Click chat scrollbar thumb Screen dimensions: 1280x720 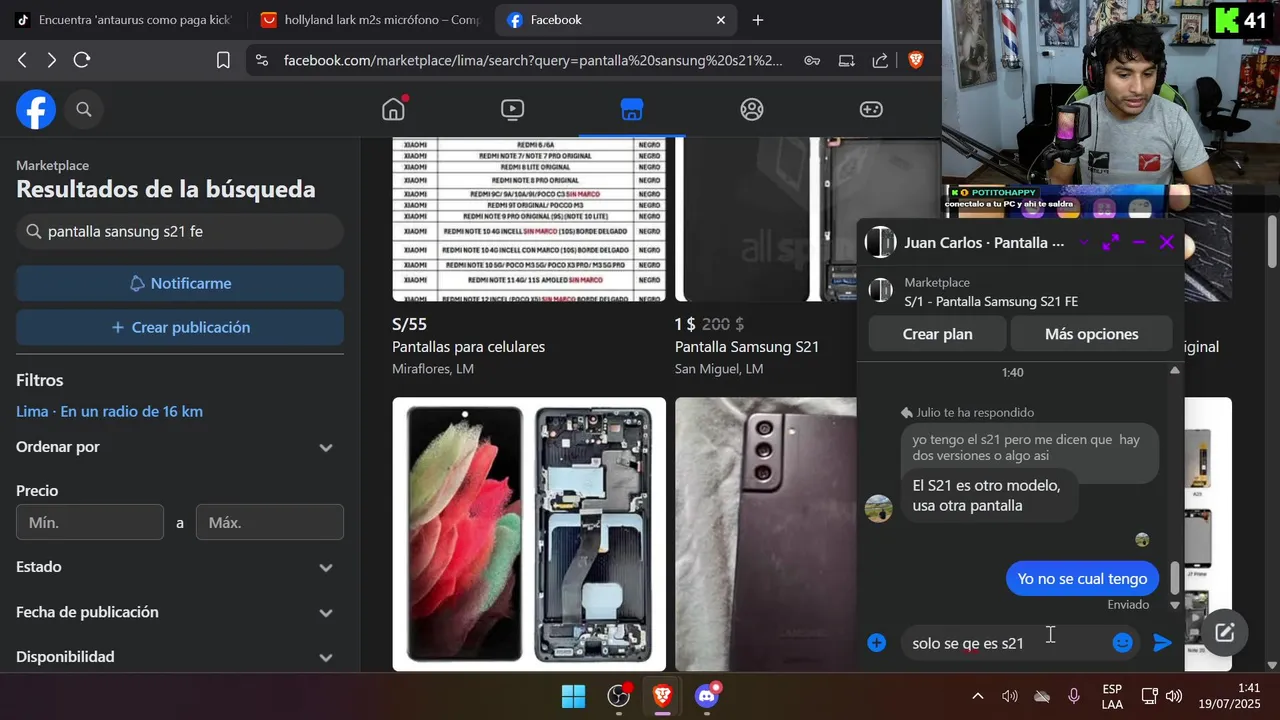[1175, 578]
